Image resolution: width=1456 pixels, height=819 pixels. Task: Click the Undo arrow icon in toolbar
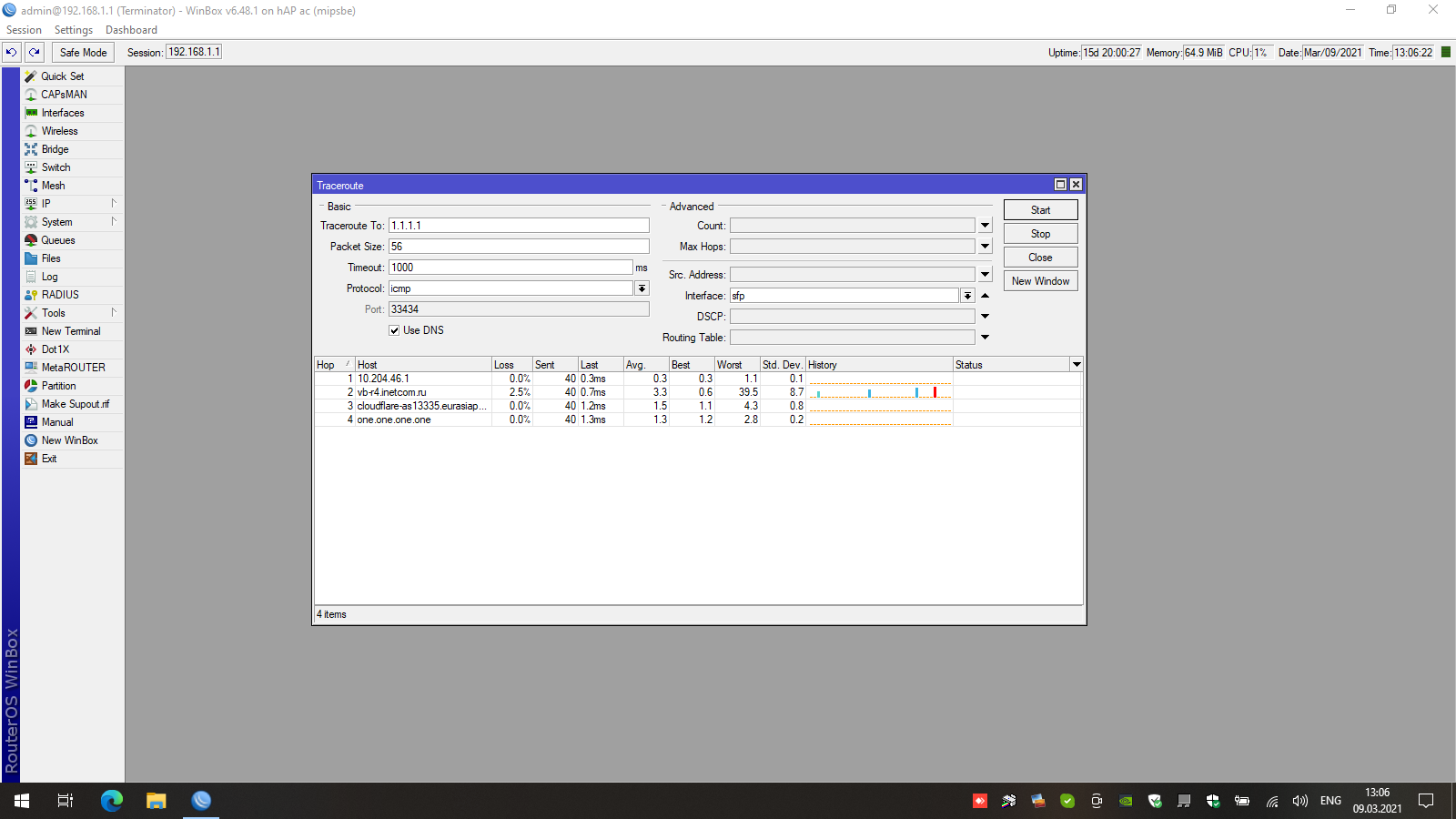(11, 53)
